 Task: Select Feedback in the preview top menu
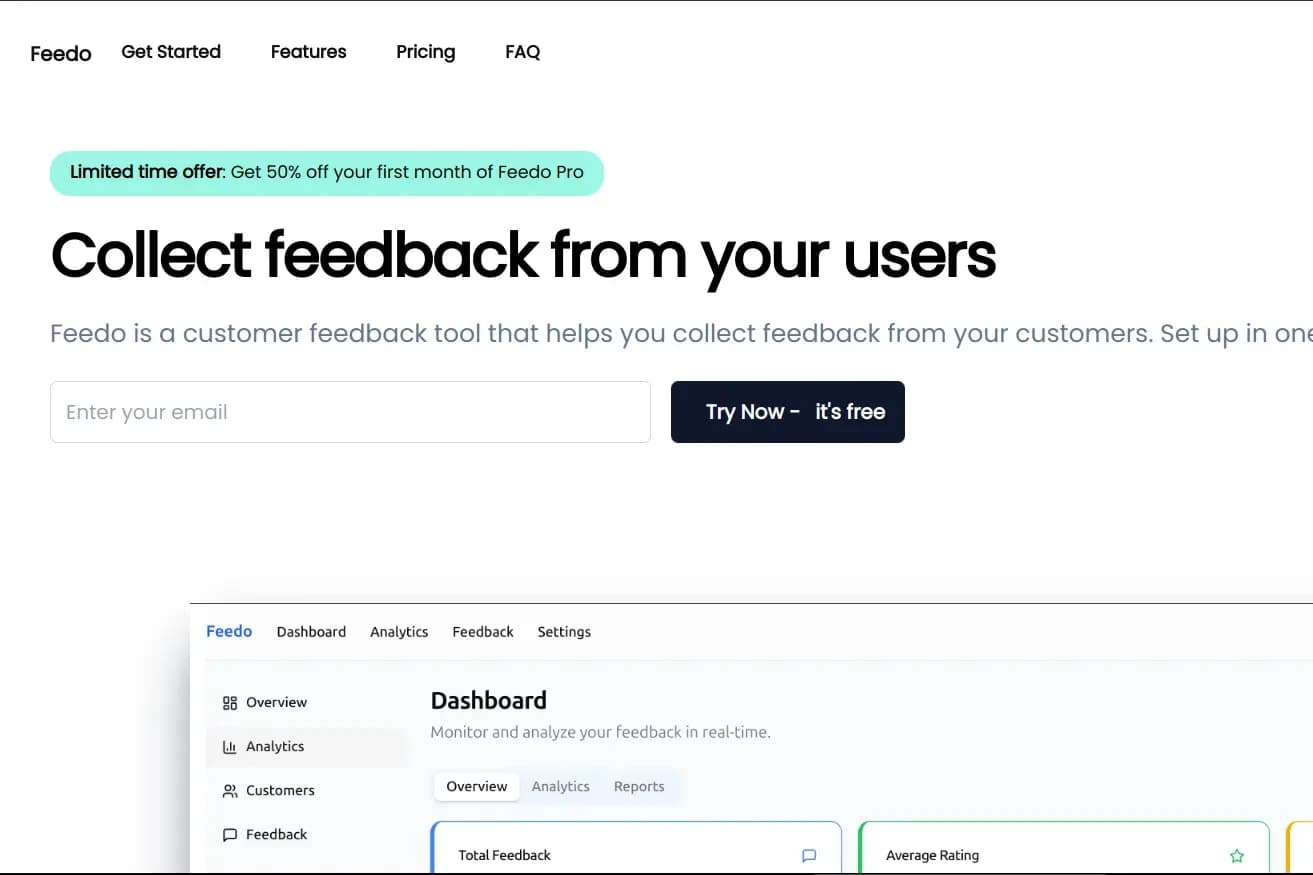483,632
